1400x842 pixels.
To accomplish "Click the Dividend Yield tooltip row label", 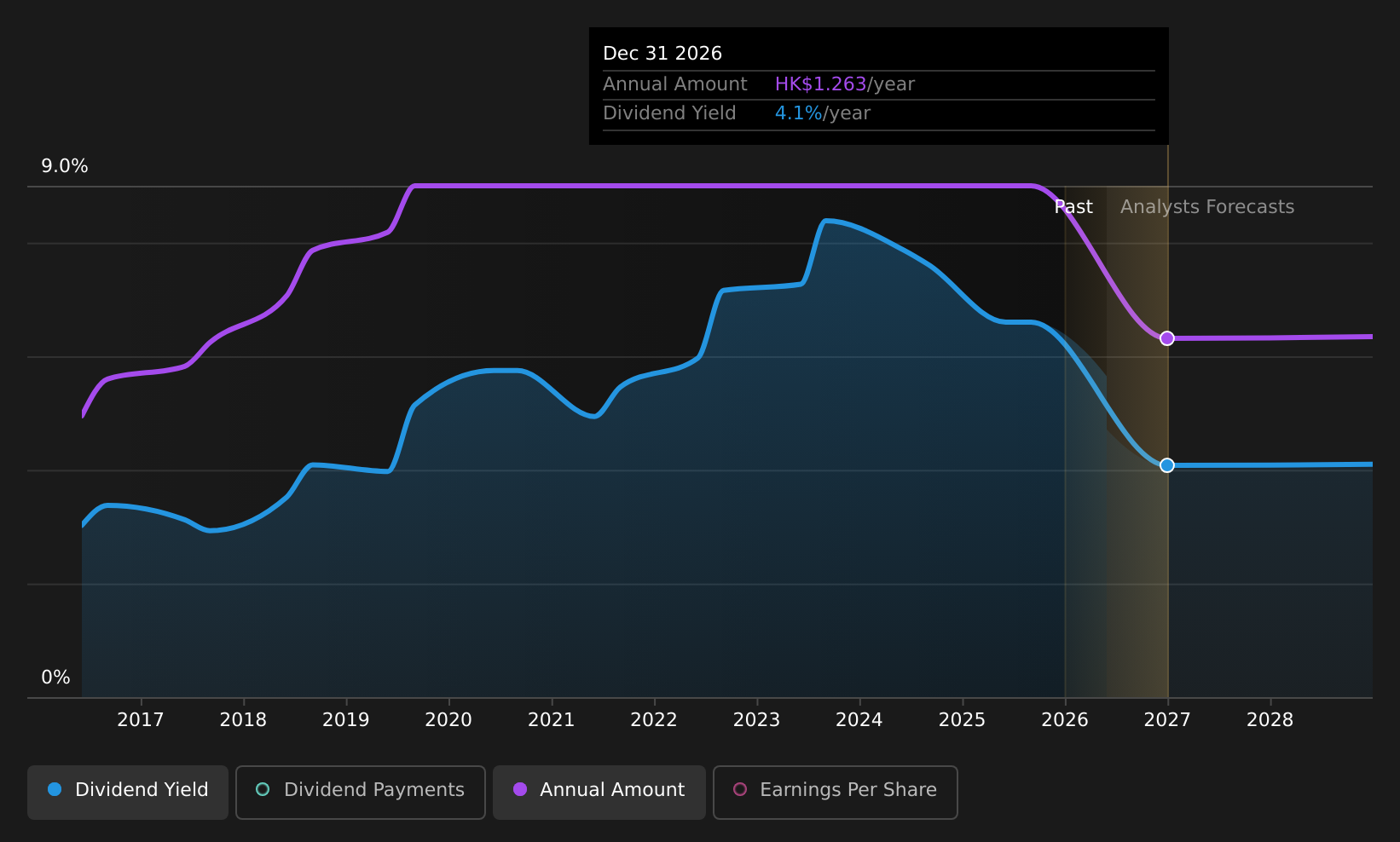I will 669,113.
